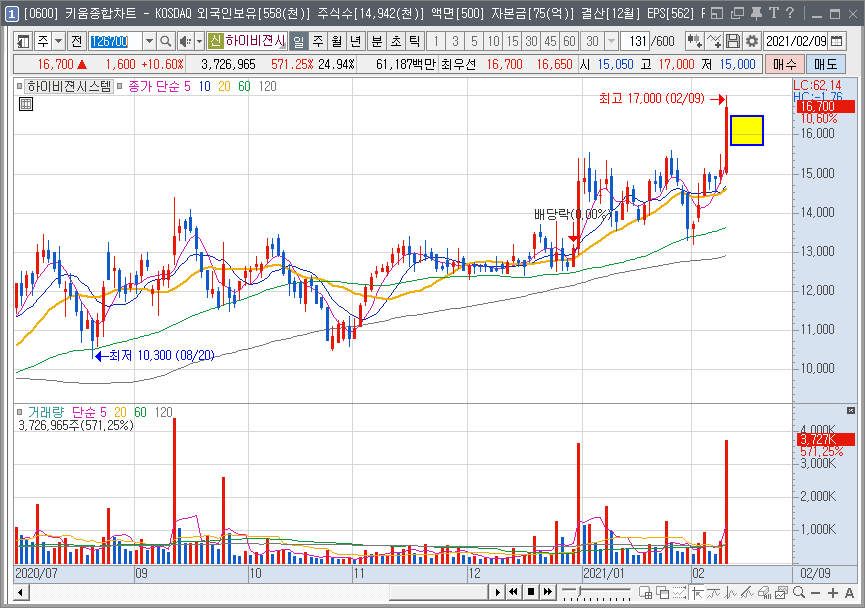Open the calendar date picker icon
Viewport: 865px width, 608px height.
(x=837, y=41)
